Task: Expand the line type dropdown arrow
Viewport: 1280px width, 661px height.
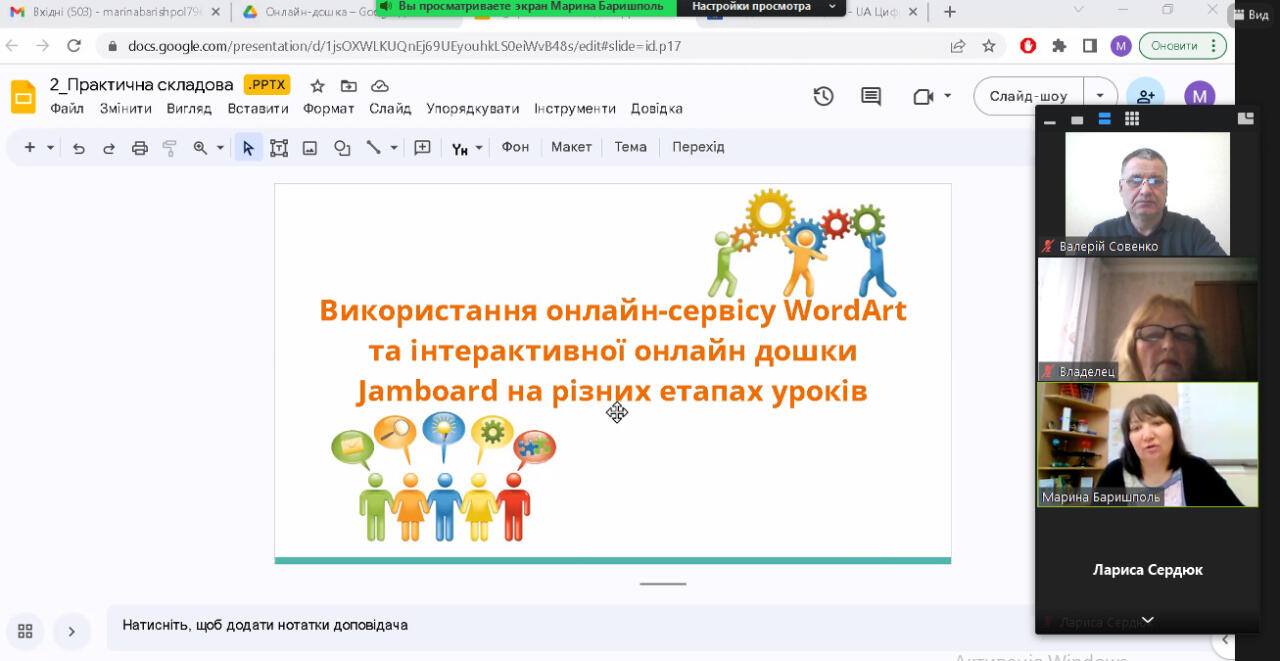Action: click(x=394, y=148)
